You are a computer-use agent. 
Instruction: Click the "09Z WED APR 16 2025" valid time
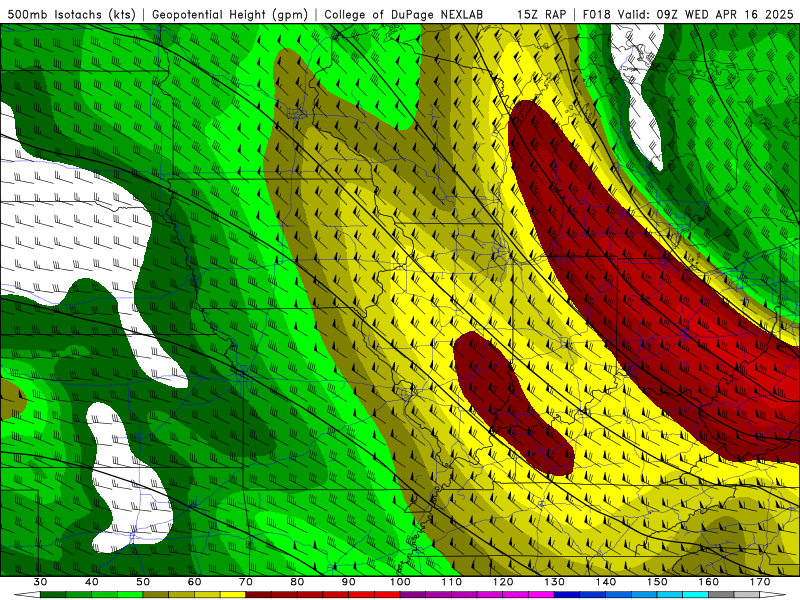724,14
